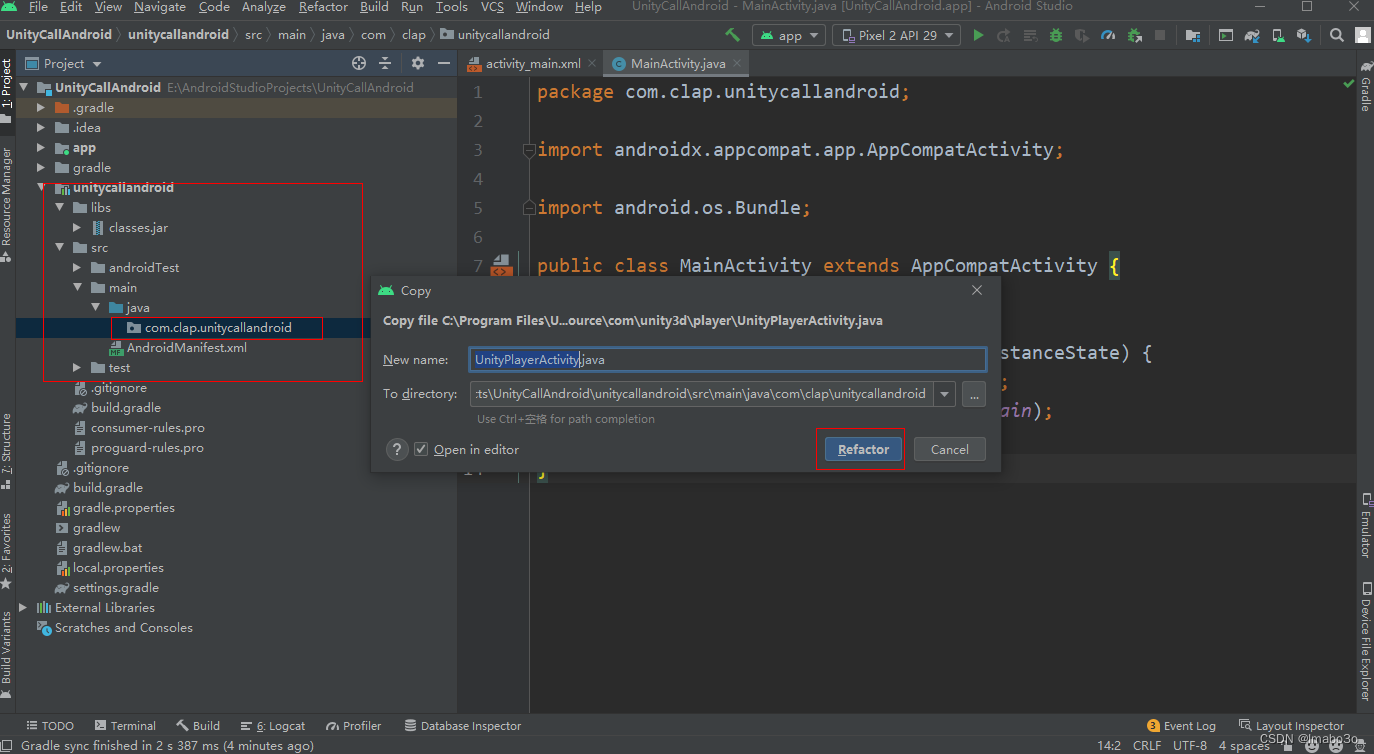Switch to the MainActivity.java tab
The width and height of the screenshot is (1374, 754).
(x=678, y=63)
